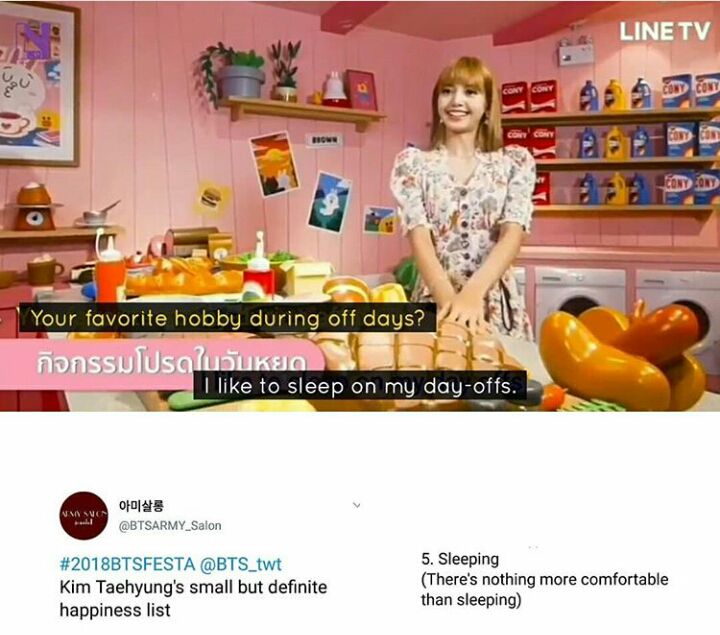Screen dimensions: 720x635
Task: Click the framed coffee cup picture
Action: click(38, 84)
